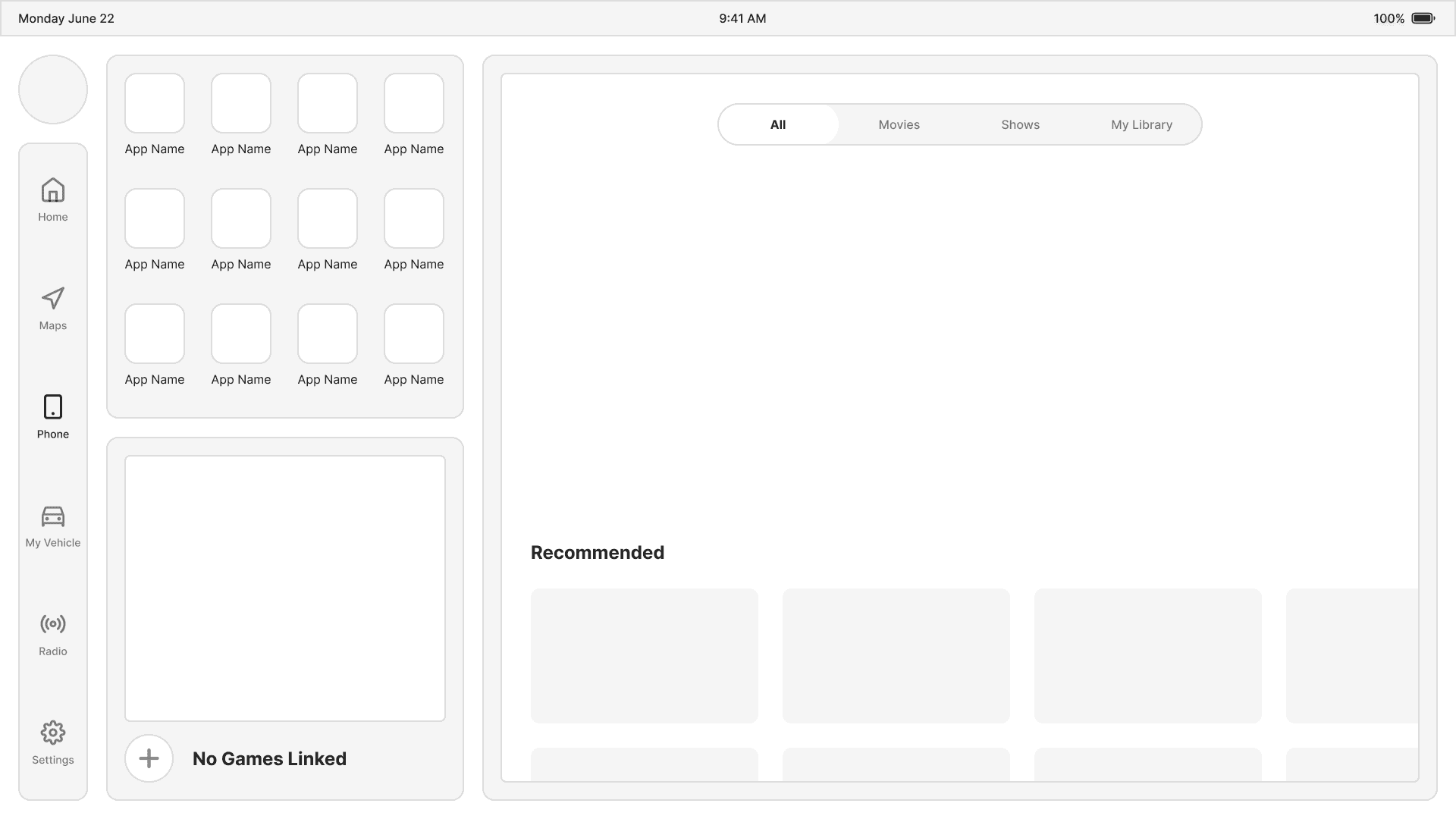This screenshot has width=1456, height=819.
Task: Open Settings gear icon
Action: [x=53, y=733]
